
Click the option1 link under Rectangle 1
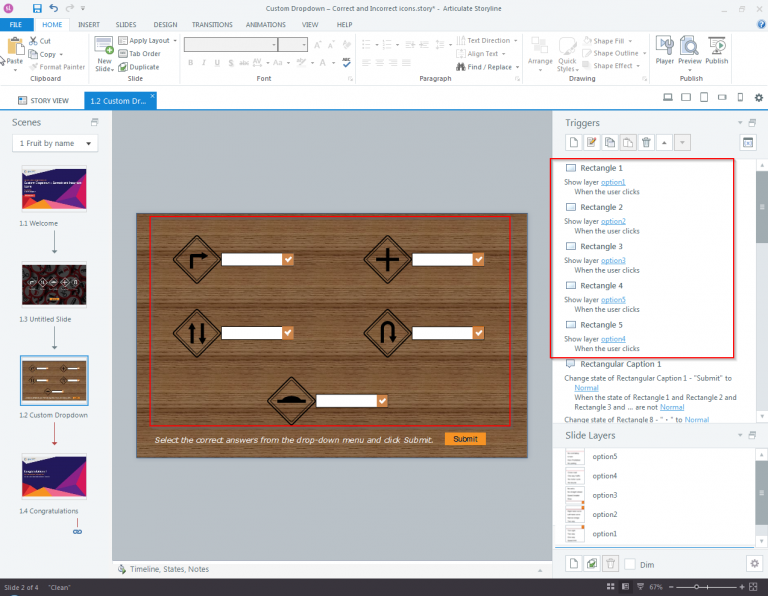(x=613, y=182)
